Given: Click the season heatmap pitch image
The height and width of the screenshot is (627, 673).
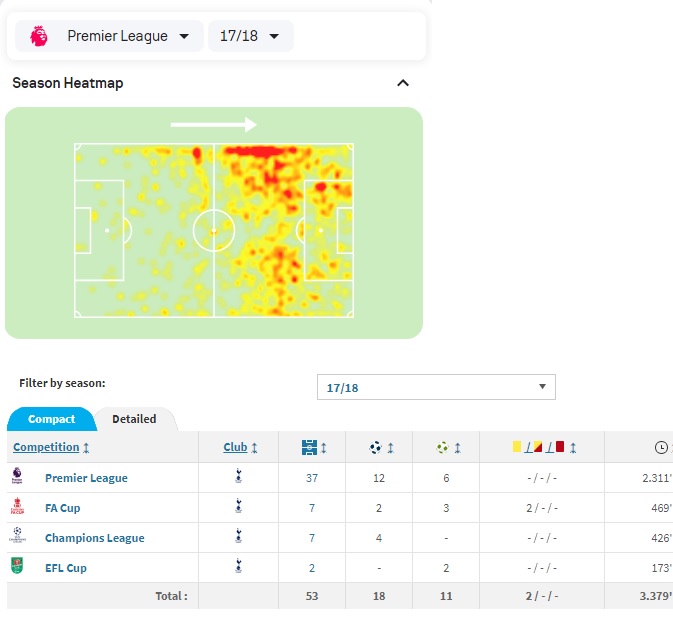Looking at the screenshot, I should (x=213, y=230).
